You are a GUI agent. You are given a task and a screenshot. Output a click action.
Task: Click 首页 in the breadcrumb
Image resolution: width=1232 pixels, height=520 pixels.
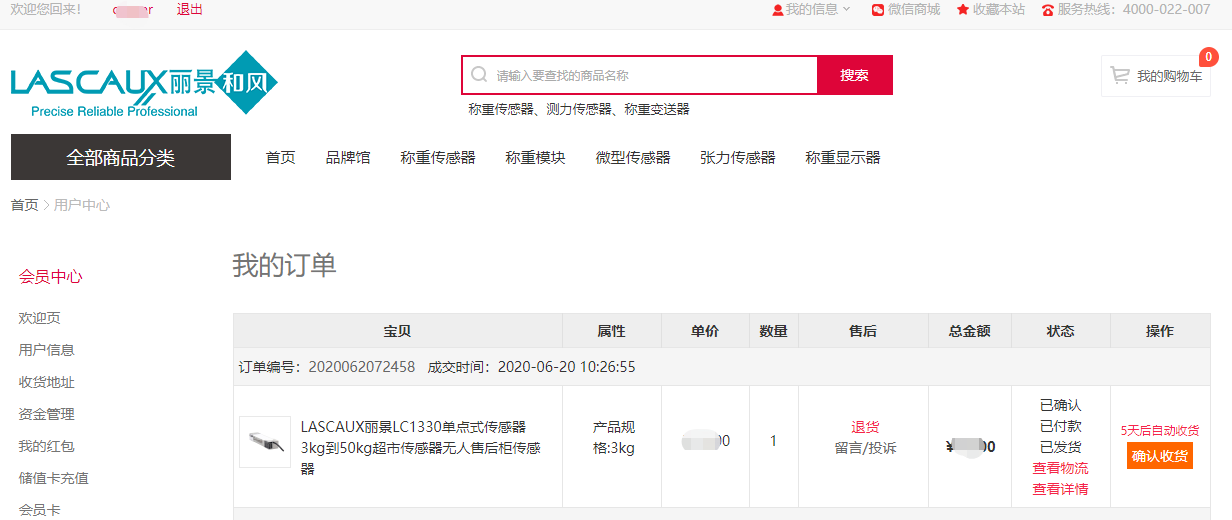24,205
